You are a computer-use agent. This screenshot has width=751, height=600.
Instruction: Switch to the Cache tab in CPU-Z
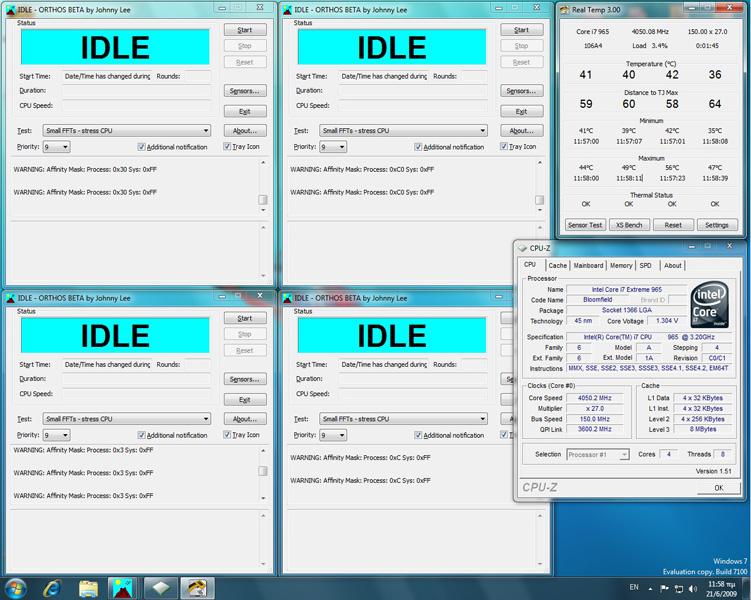point(558,266)
